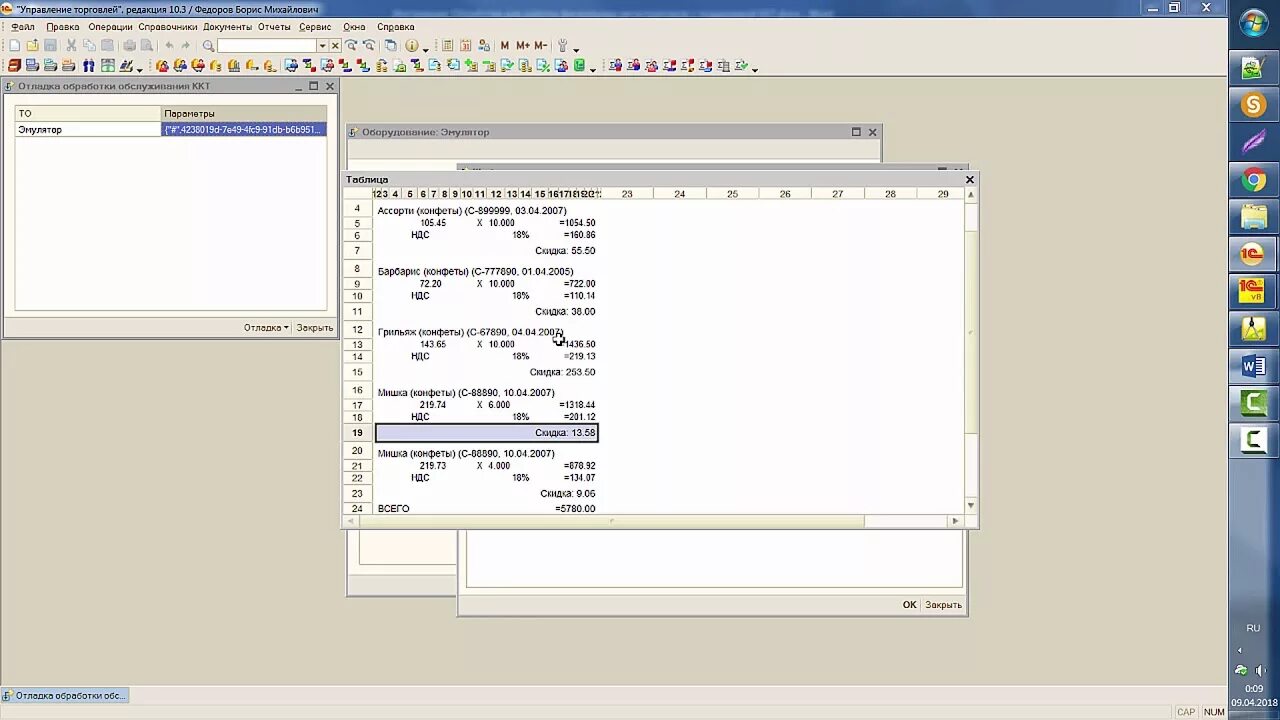This screenshot has height=720, width=1280.
Task: Open Windows Explorer folder taskbar icon
Action: click(1254, 218)
